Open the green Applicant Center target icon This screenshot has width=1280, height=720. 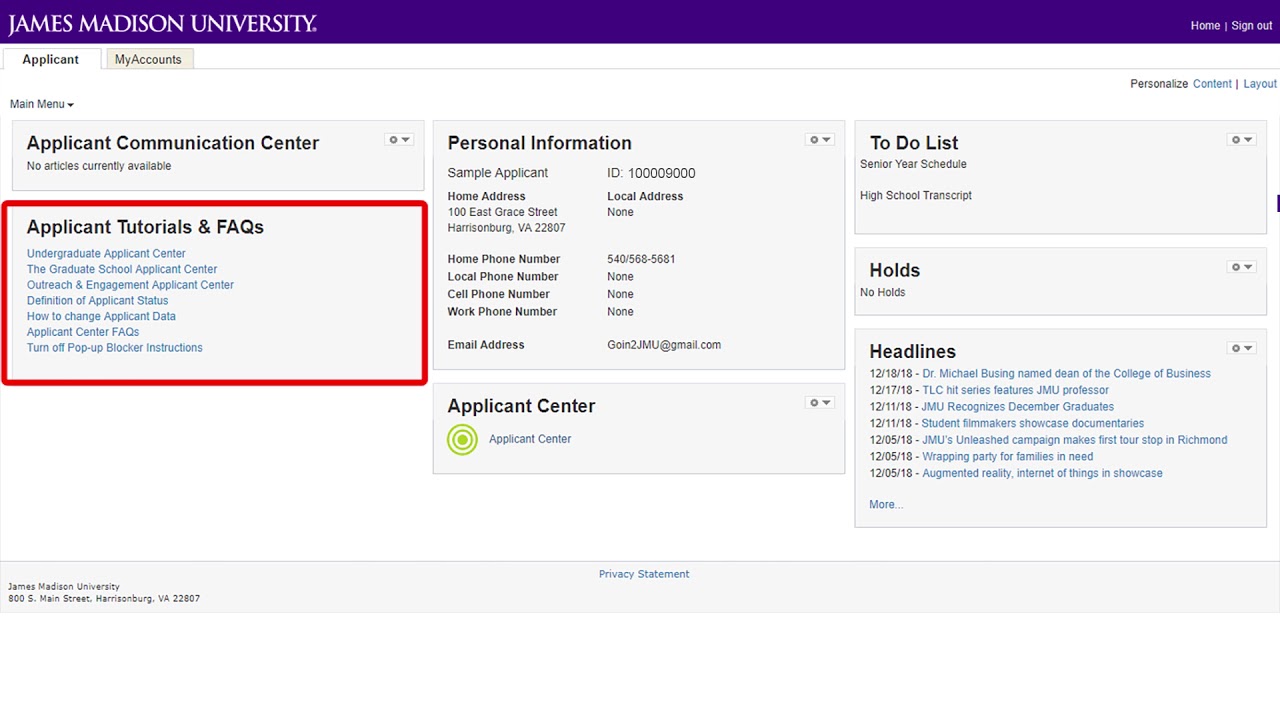462,439
